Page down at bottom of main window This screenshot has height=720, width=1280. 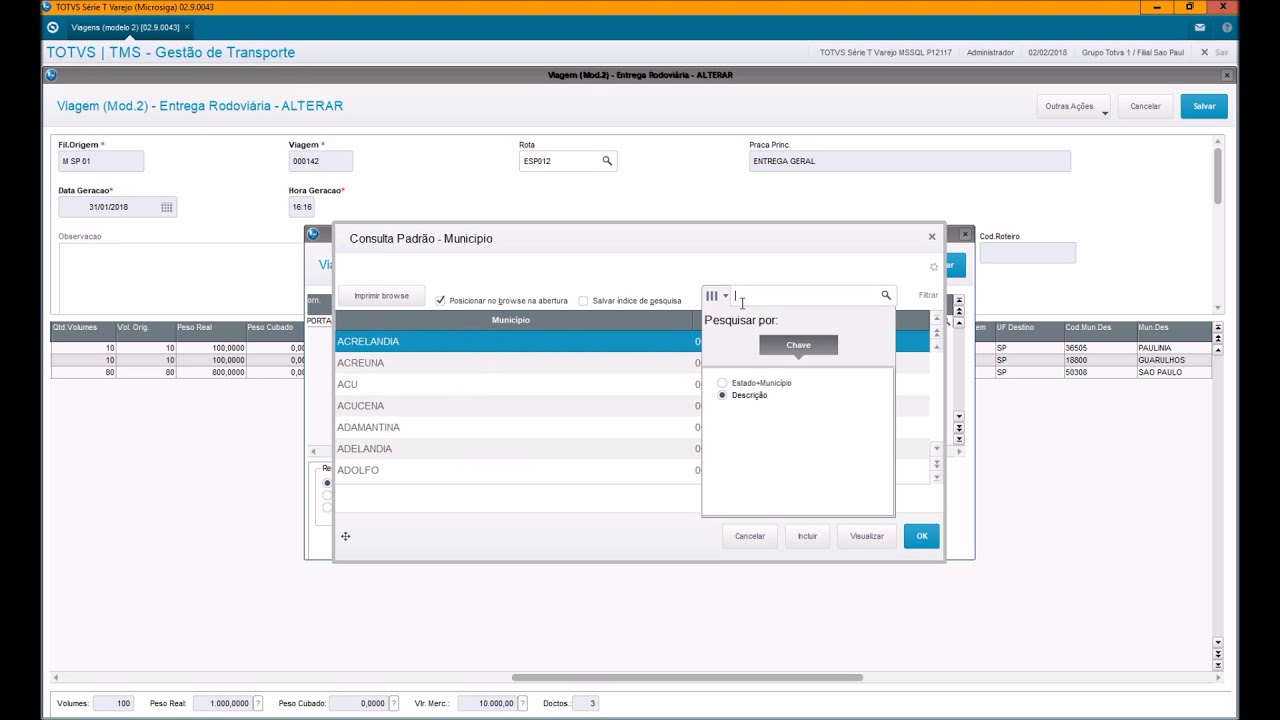[x=1217, y=654]
